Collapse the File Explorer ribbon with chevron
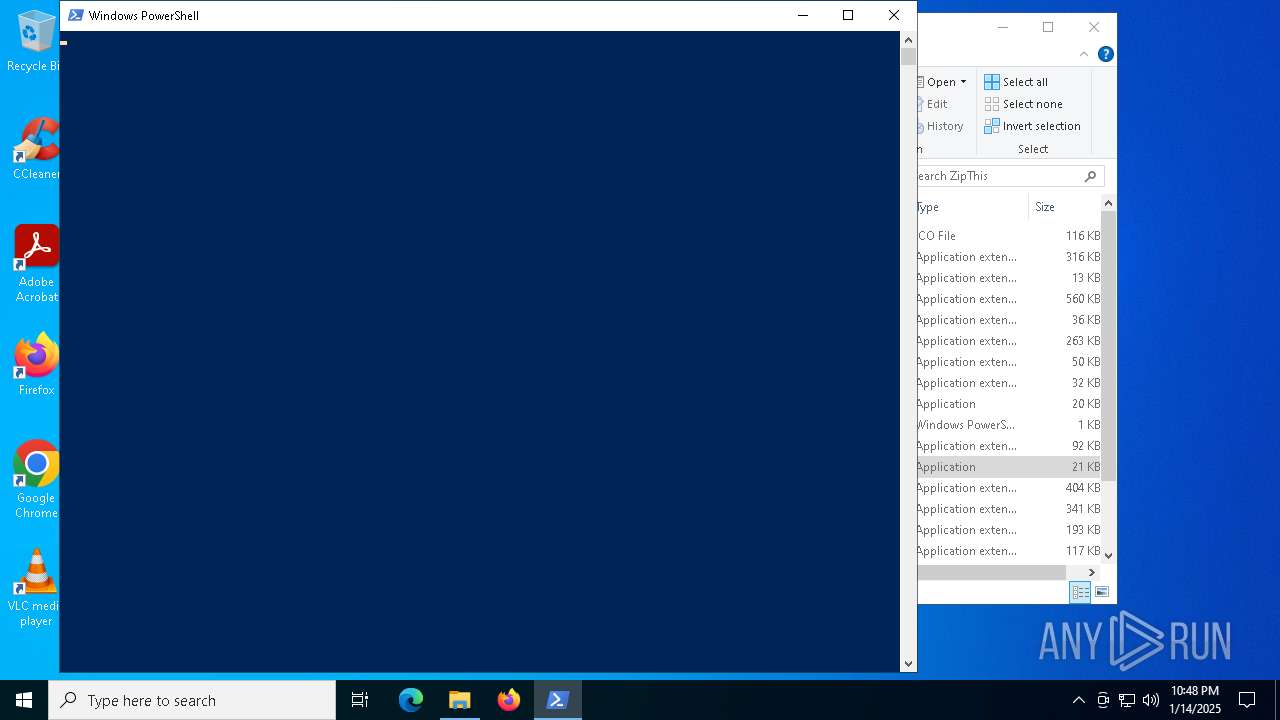Image resolution: width=1280 pixels, height=720 pixels. pyautogui.click(x=1084, y=54)
